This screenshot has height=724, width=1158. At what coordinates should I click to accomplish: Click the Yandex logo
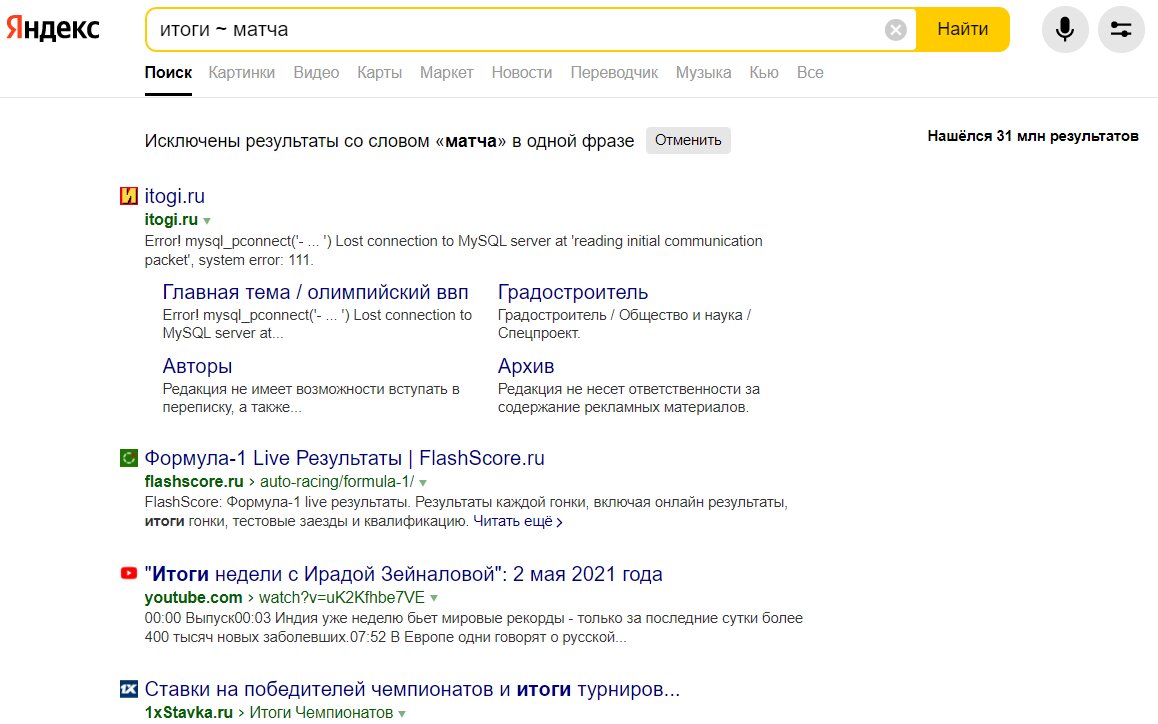pos(52,29)
